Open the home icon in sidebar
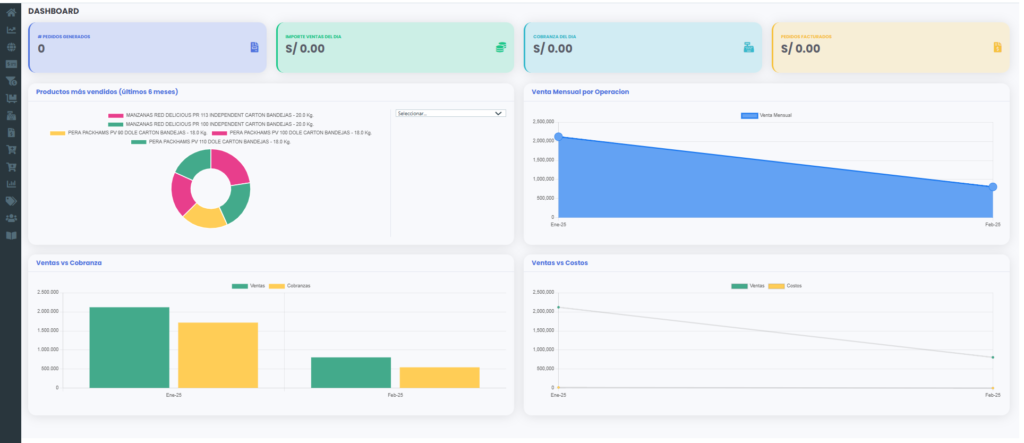1024x443 pixels. click(x=11, y=12)
